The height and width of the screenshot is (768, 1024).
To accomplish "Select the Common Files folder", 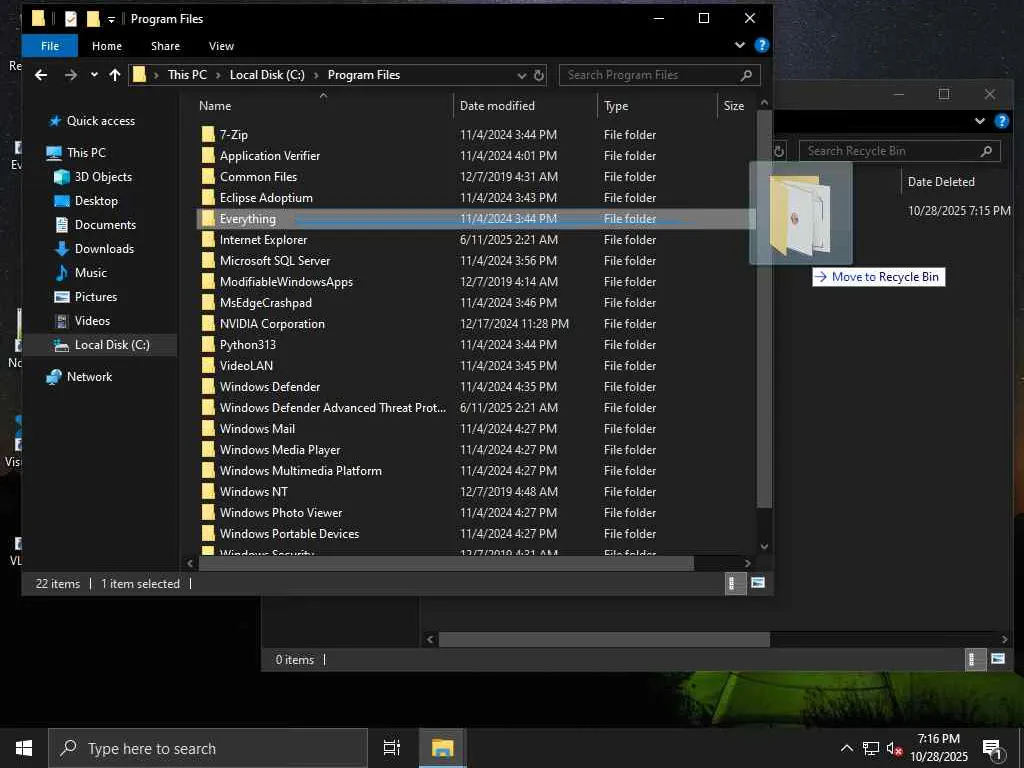I will [258, 176].
